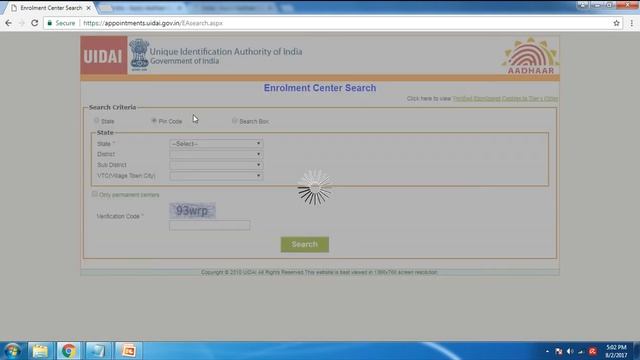The height and width of the screenshot is (360, 640).
Task: Click the verification code text field
Action: pyautogui.click(x=209, y=225)
